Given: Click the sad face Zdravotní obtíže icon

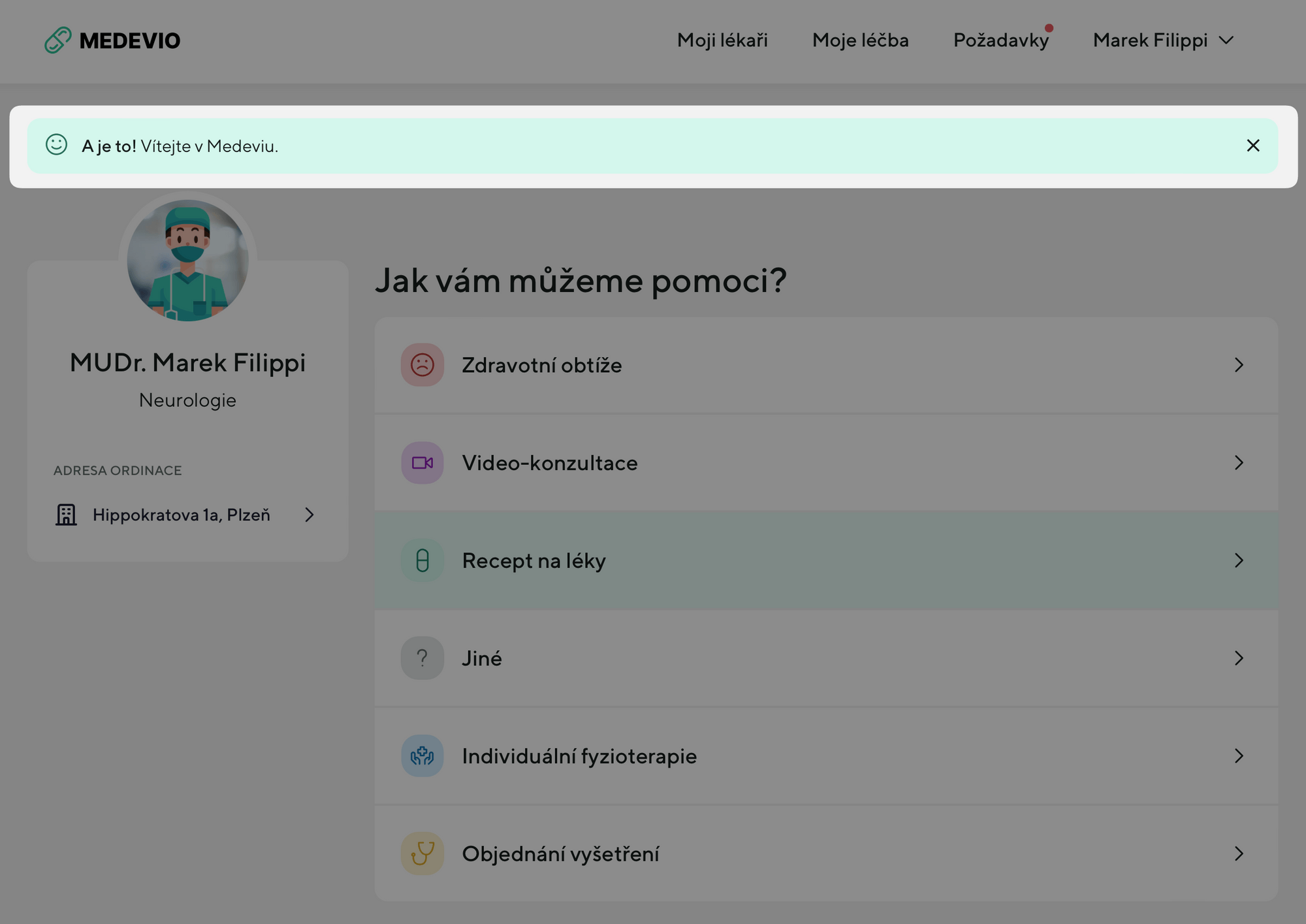Looking at the screenshot, I should point(422,365).
